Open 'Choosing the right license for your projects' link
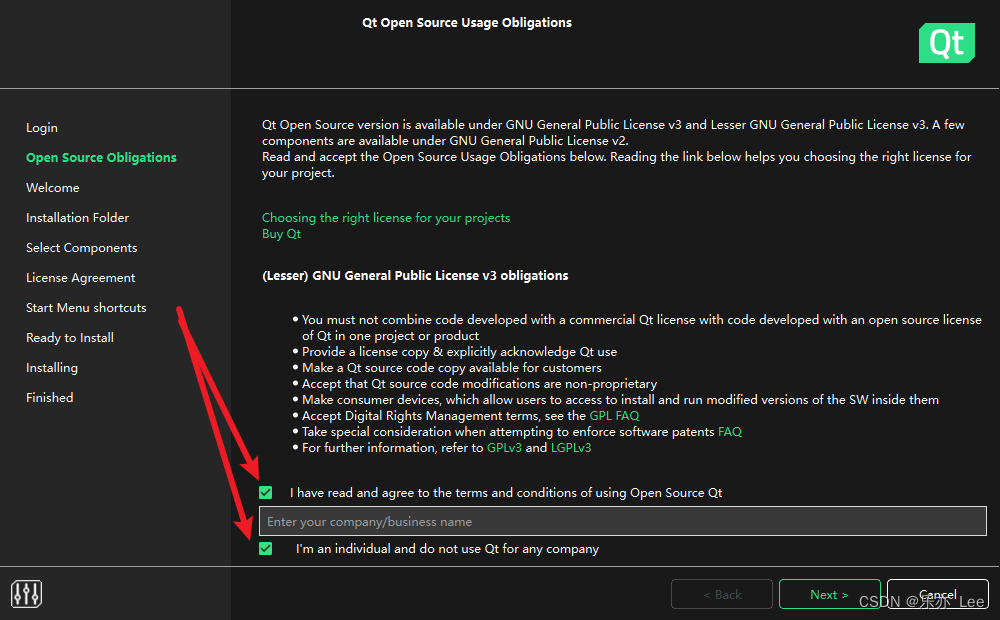This screenshot has width=1000, height=620. click(386, 218)
